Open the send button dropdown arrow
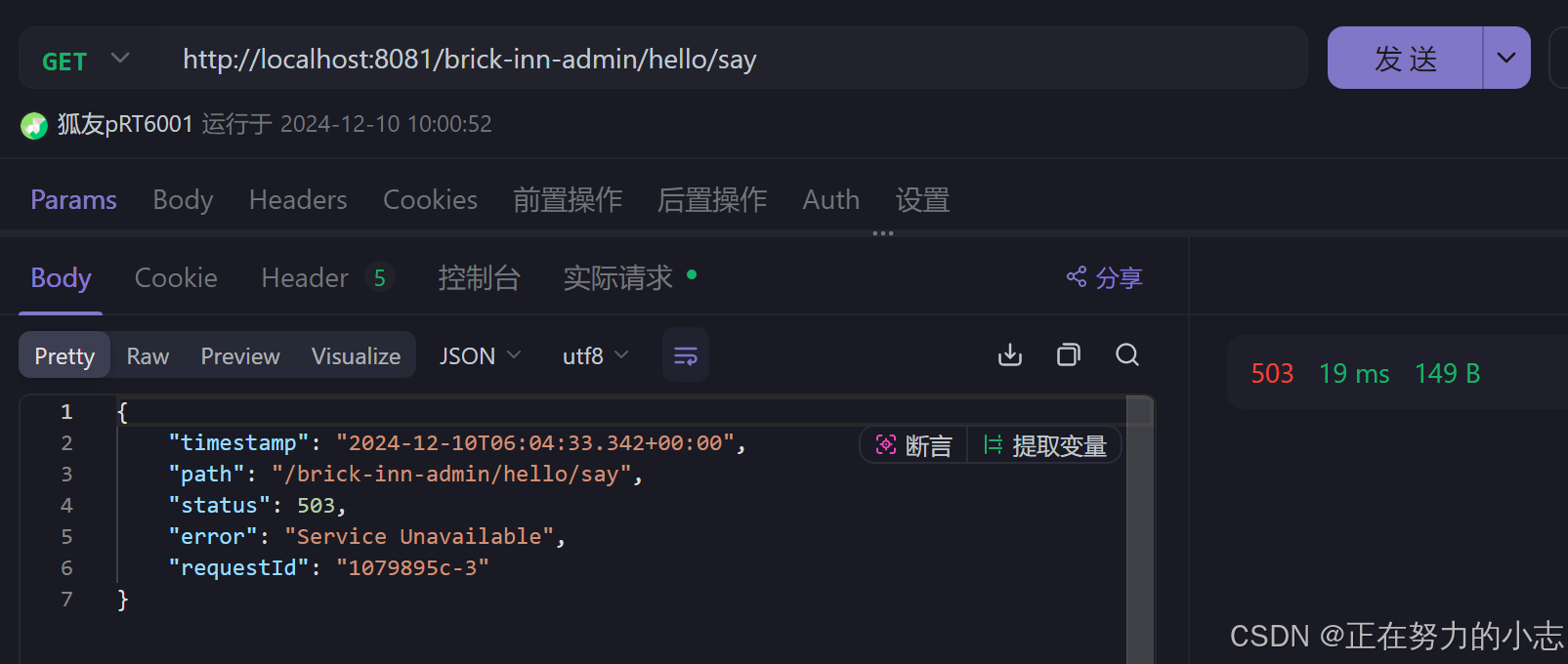 pos(1506,58)
